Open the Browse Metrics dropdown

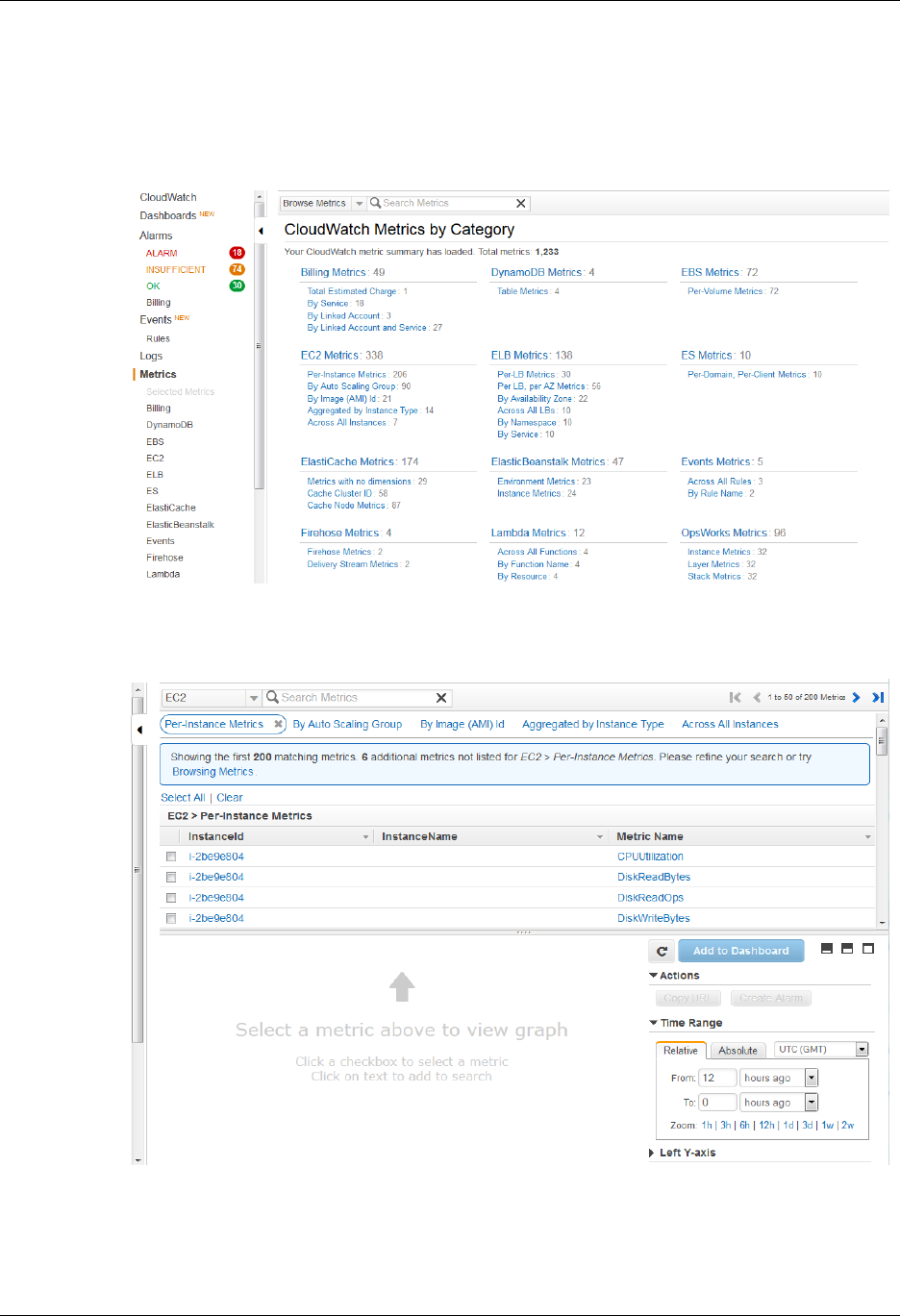[359, 204]
